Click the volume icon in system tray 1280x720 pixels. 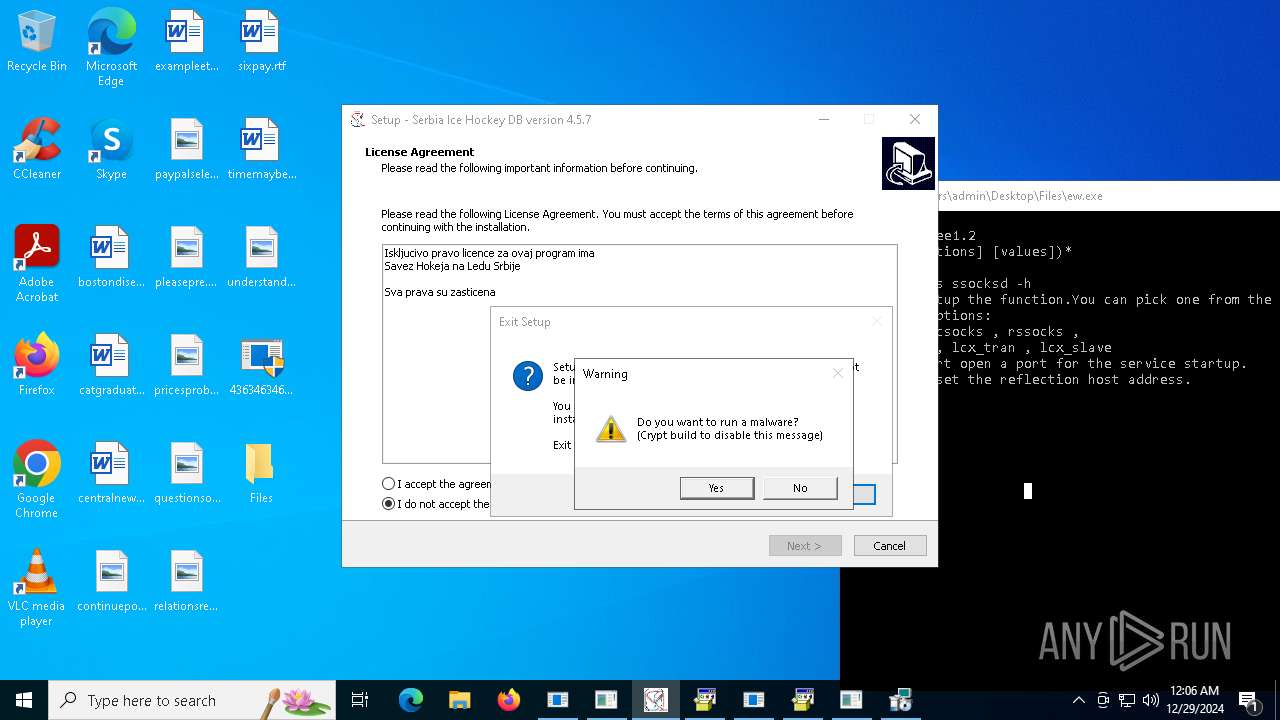click(1151, 700)
